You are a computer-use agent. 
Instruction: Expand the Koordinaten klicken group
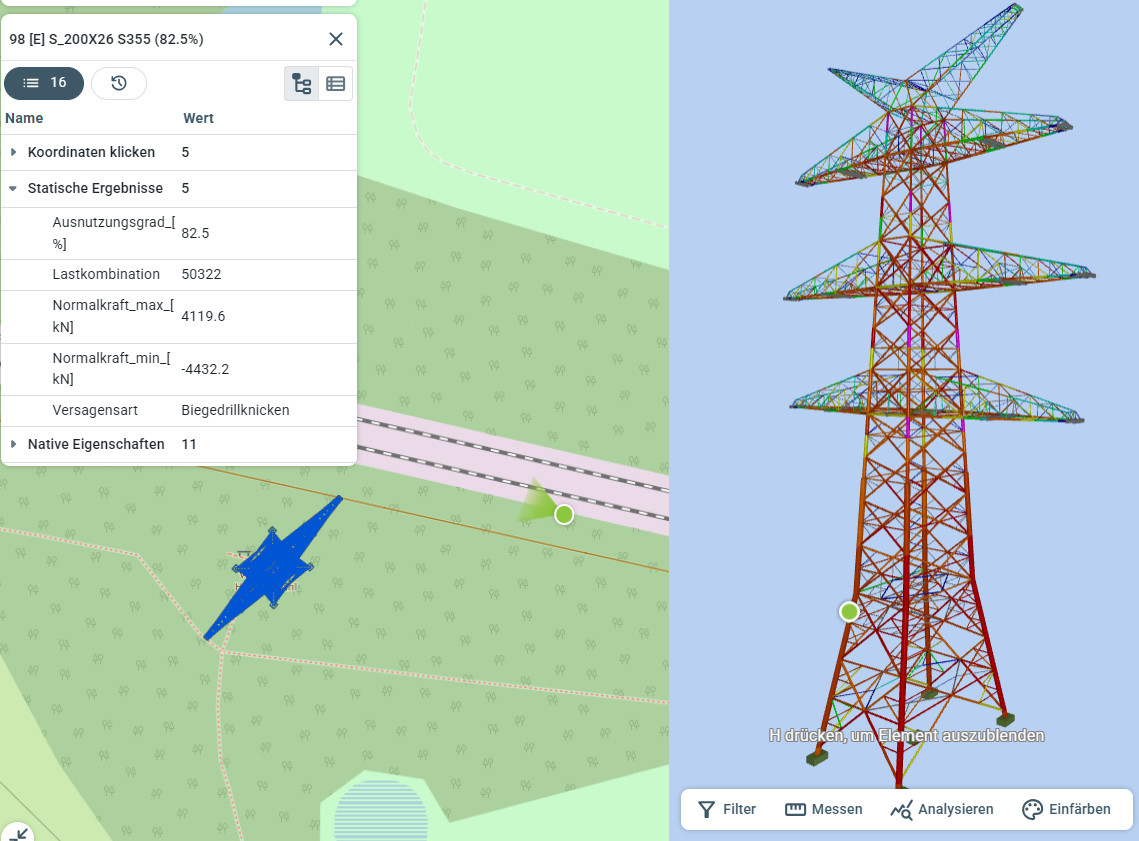coord(14,152)
